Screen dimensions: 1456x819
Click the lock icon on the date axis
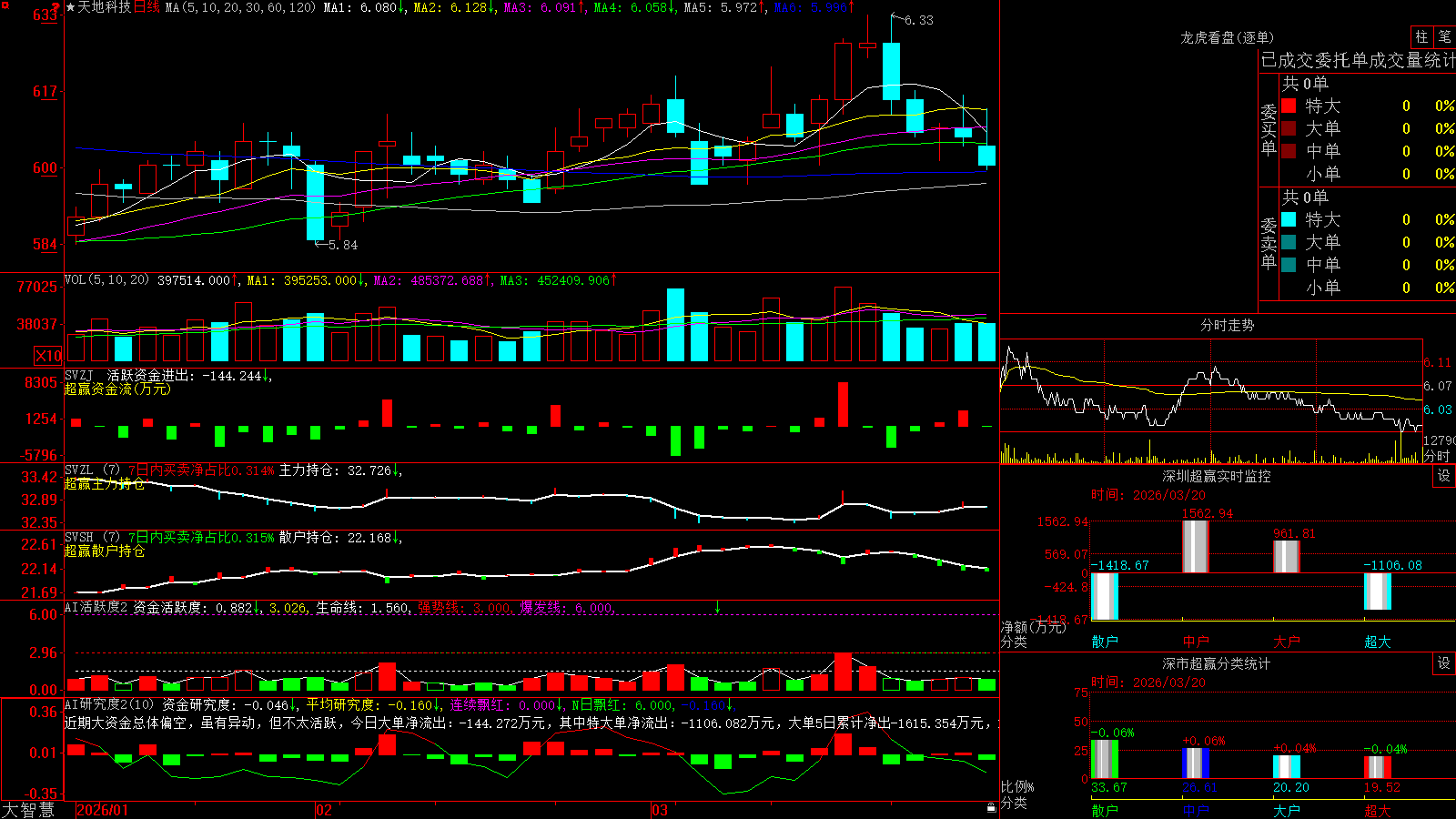(x=991, y=807)
